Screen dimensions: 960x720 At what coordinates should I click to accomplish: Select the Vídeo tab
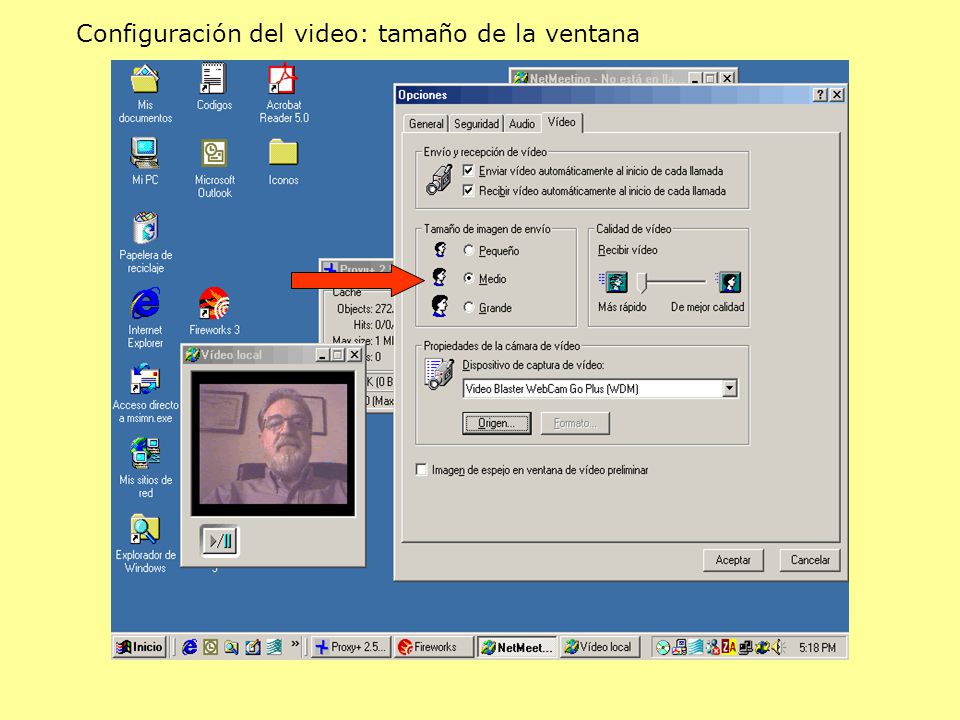(x=561, y=122)
